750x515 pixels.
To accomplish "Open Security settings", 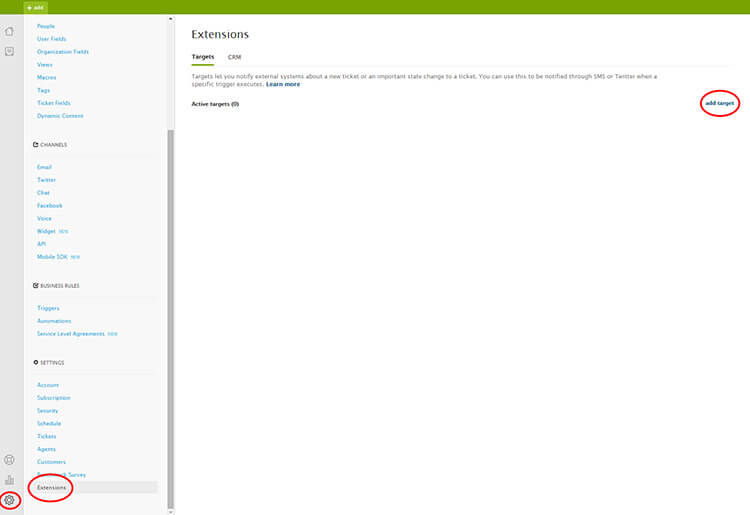I will coord(47,411).
